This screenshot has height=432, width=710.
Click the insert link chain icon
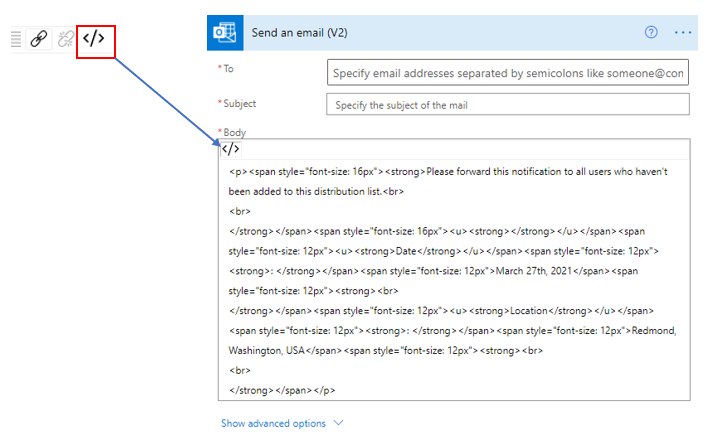[39, 38]
